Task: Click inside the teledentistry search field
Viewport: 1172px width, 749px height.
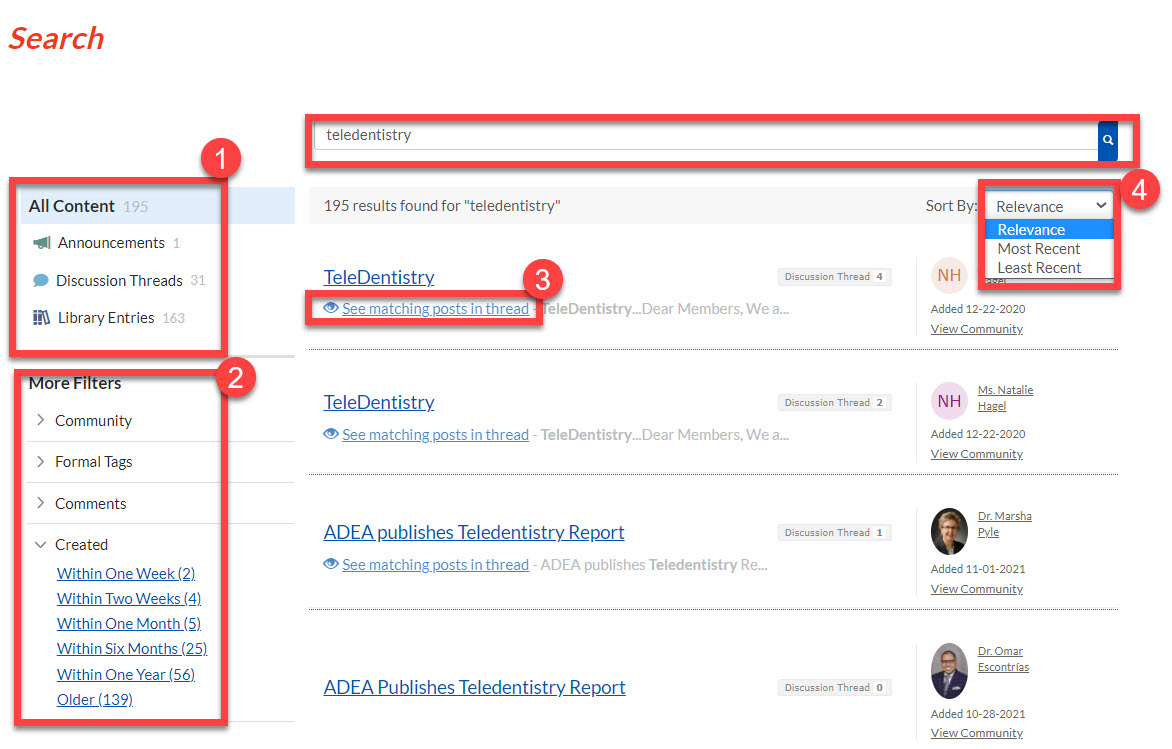Action: pos(700,135)
